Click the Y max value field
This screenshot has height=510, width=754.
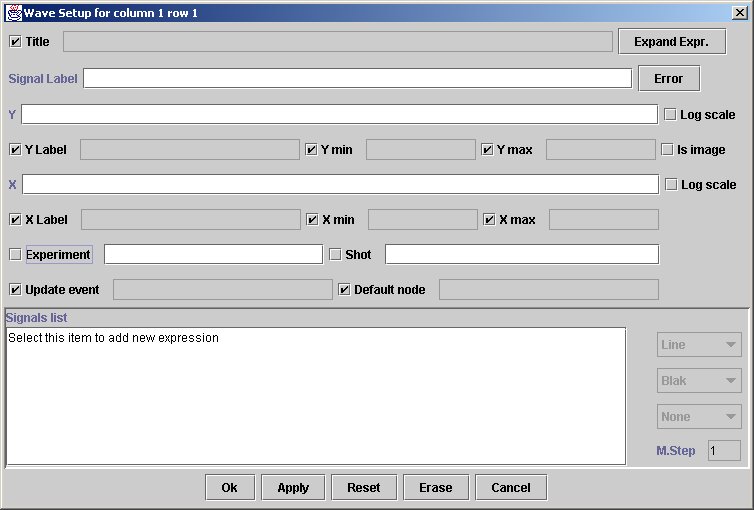601,149
